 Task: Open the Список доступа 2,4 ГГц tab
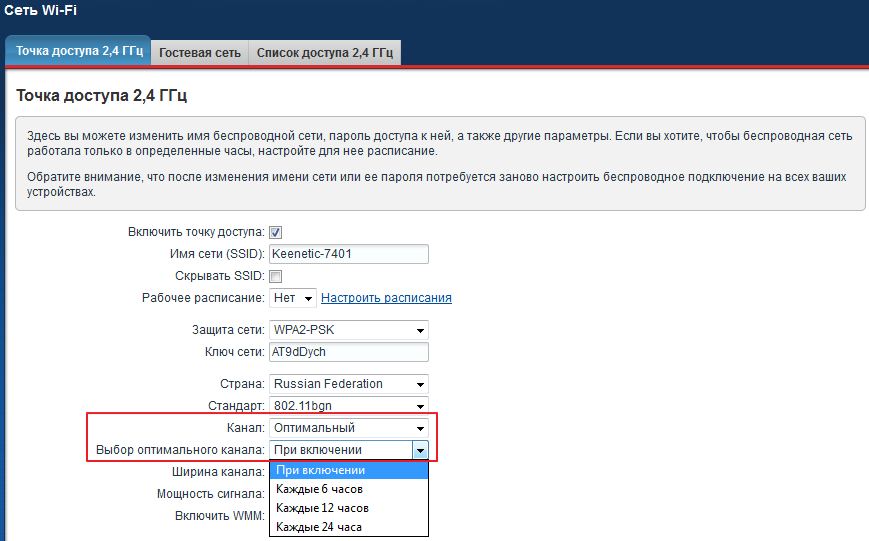(x=325, y=52)
